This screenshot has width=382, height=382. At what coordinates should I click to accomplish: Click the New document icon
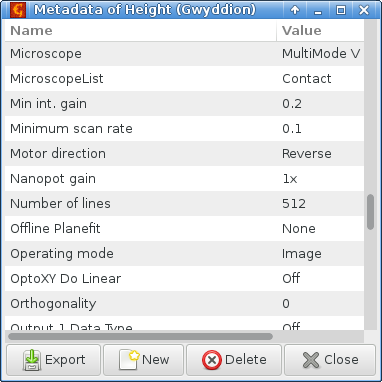(x=129, y=360)
